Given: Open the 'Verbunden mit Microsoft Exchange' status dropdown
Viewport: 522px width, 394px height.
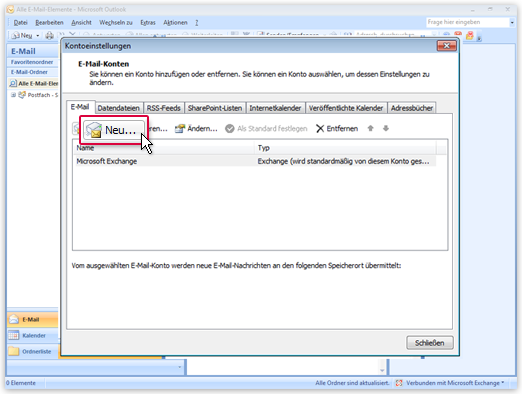Looking at the screenshot, I should (455, 383).
